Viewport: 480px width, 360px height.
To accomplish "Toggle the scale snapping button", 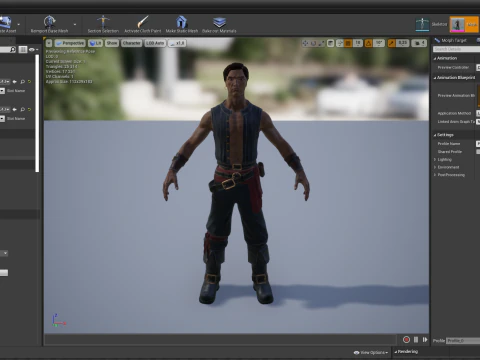I will tap(391, 43).
